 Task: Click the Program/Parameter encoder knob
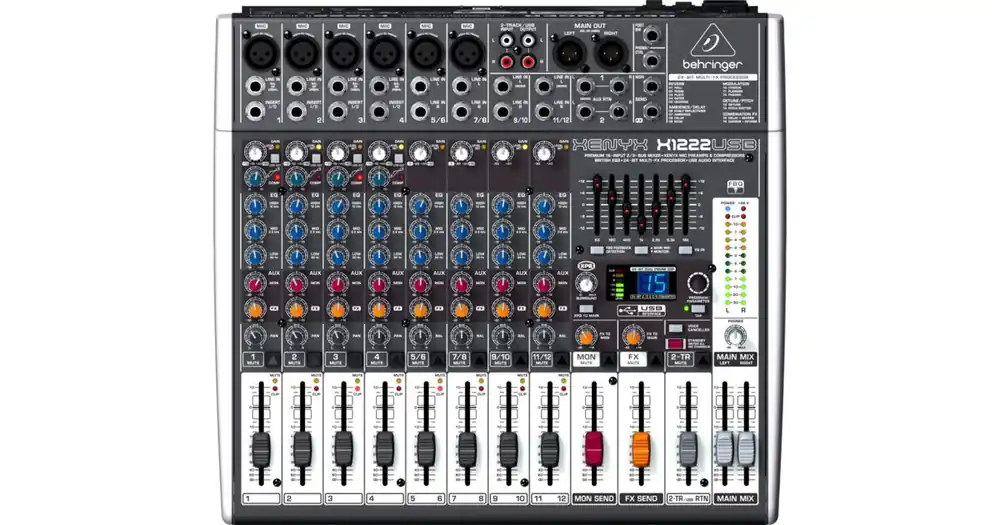(x=698, y=283)
